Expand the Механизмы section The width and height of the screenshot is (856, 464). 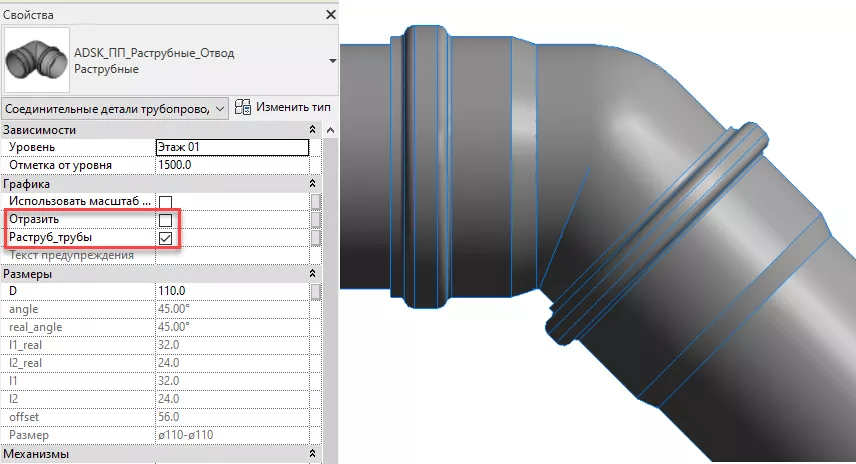[314, 454]
